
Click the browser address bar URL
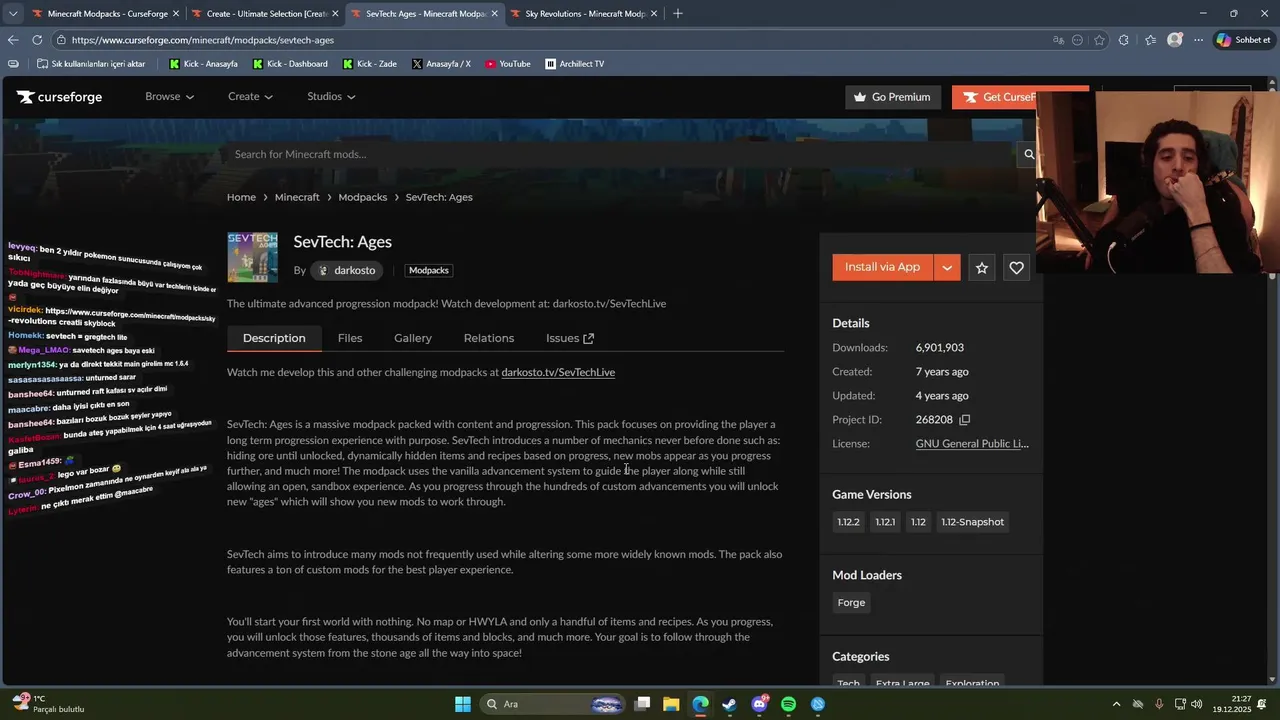point(203,40)
